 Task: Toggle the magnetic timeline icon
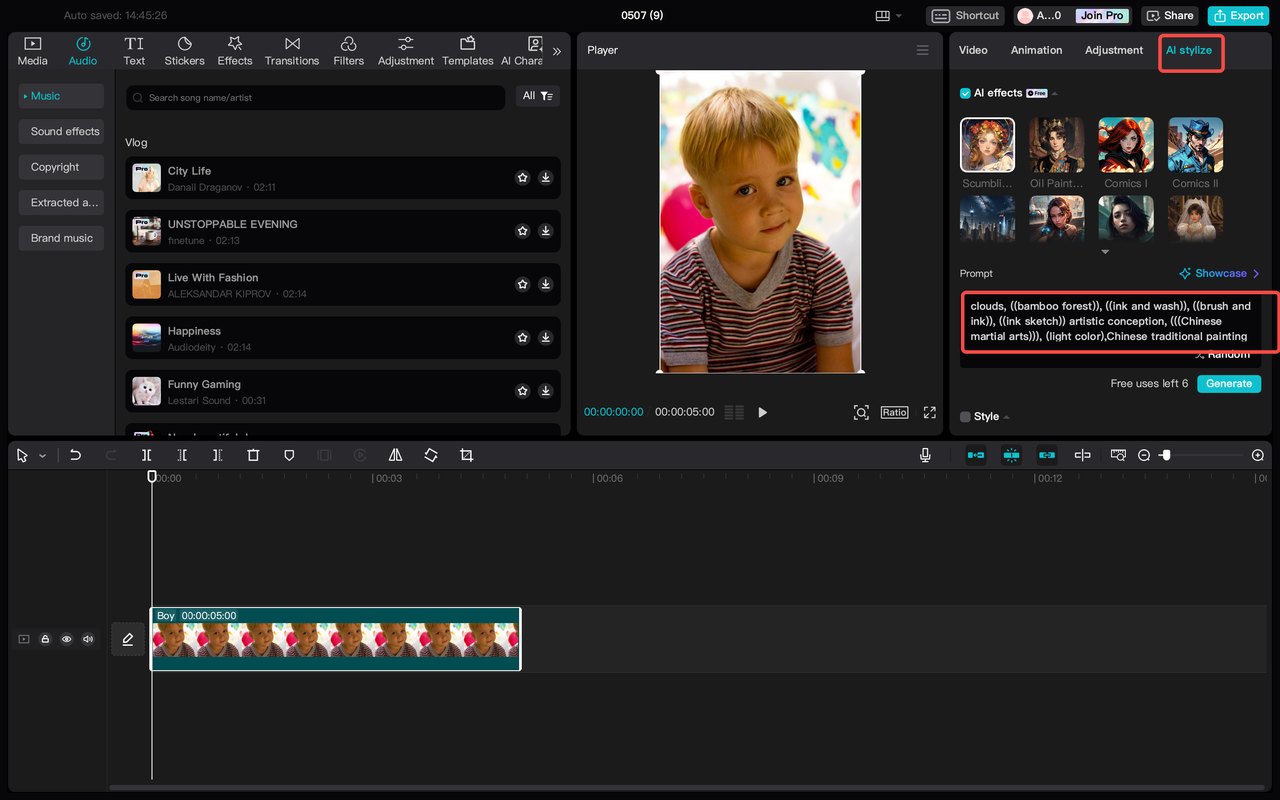click(1011, 455)
